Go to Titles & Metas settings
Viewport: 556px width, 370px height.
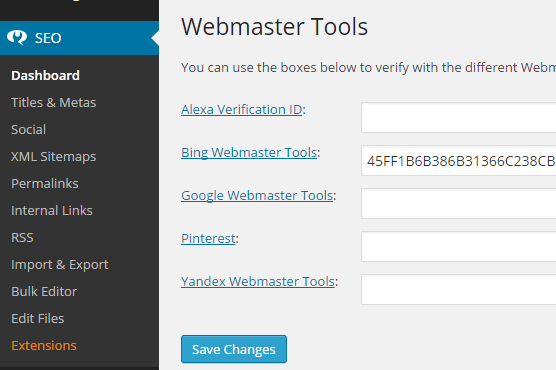54,103
